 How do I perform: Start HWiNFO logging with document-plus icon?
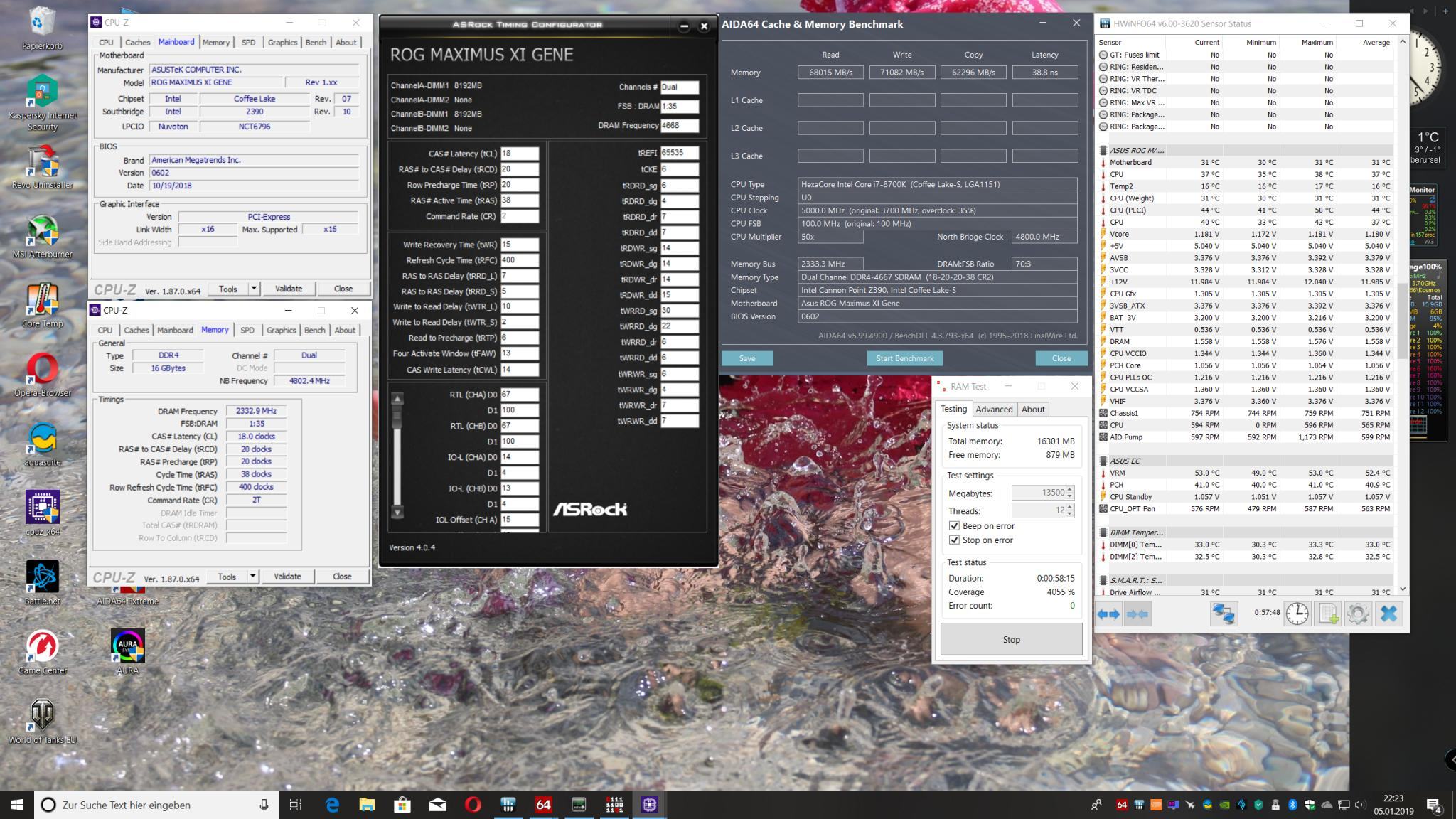coord(1328,614)
